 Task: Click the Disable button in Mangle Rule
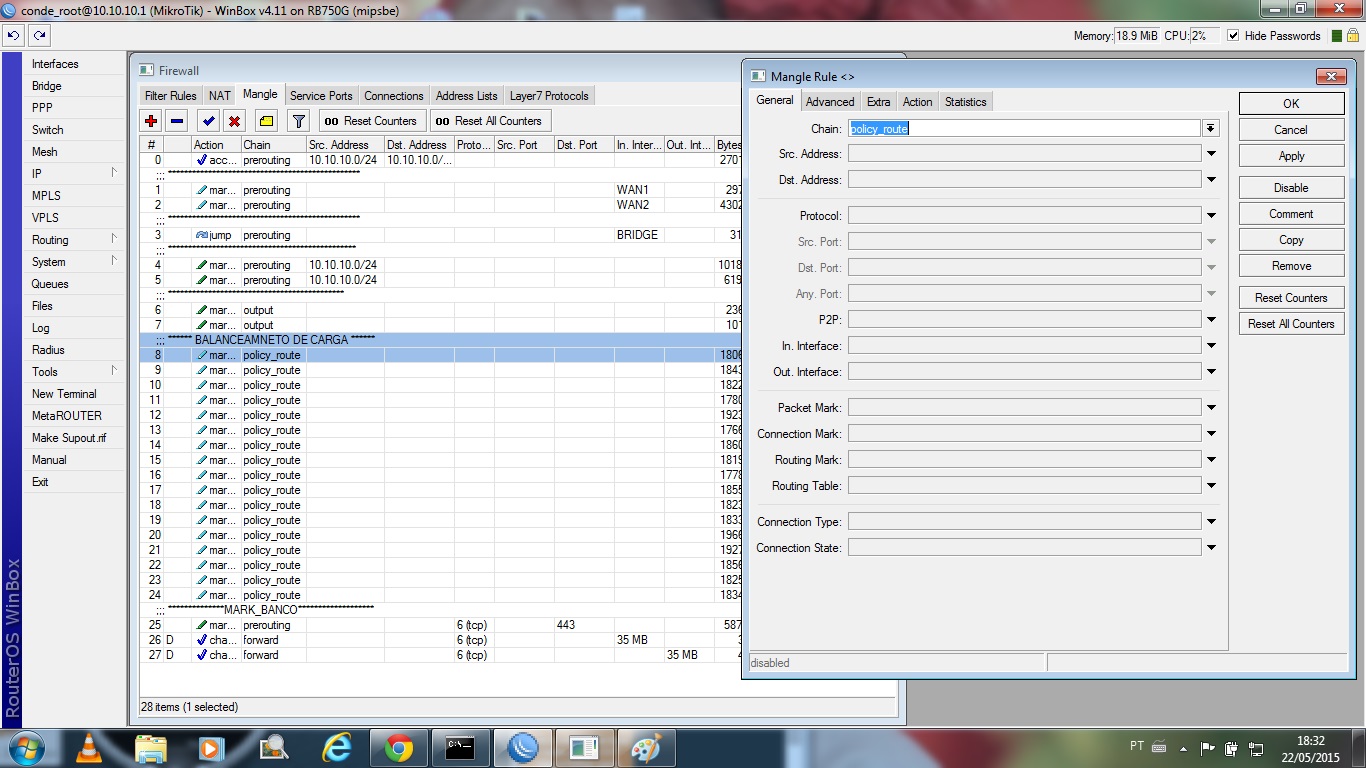coord(1291,188)
